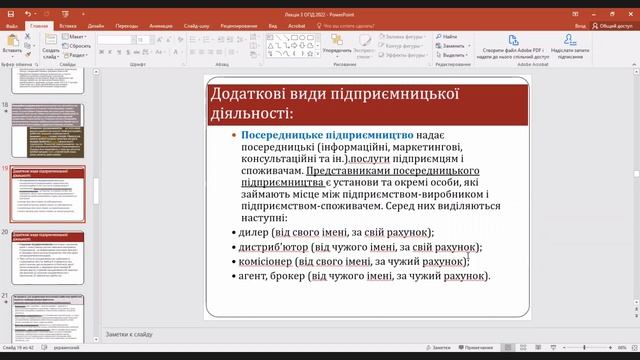Toggle bold text formatting

102,52
